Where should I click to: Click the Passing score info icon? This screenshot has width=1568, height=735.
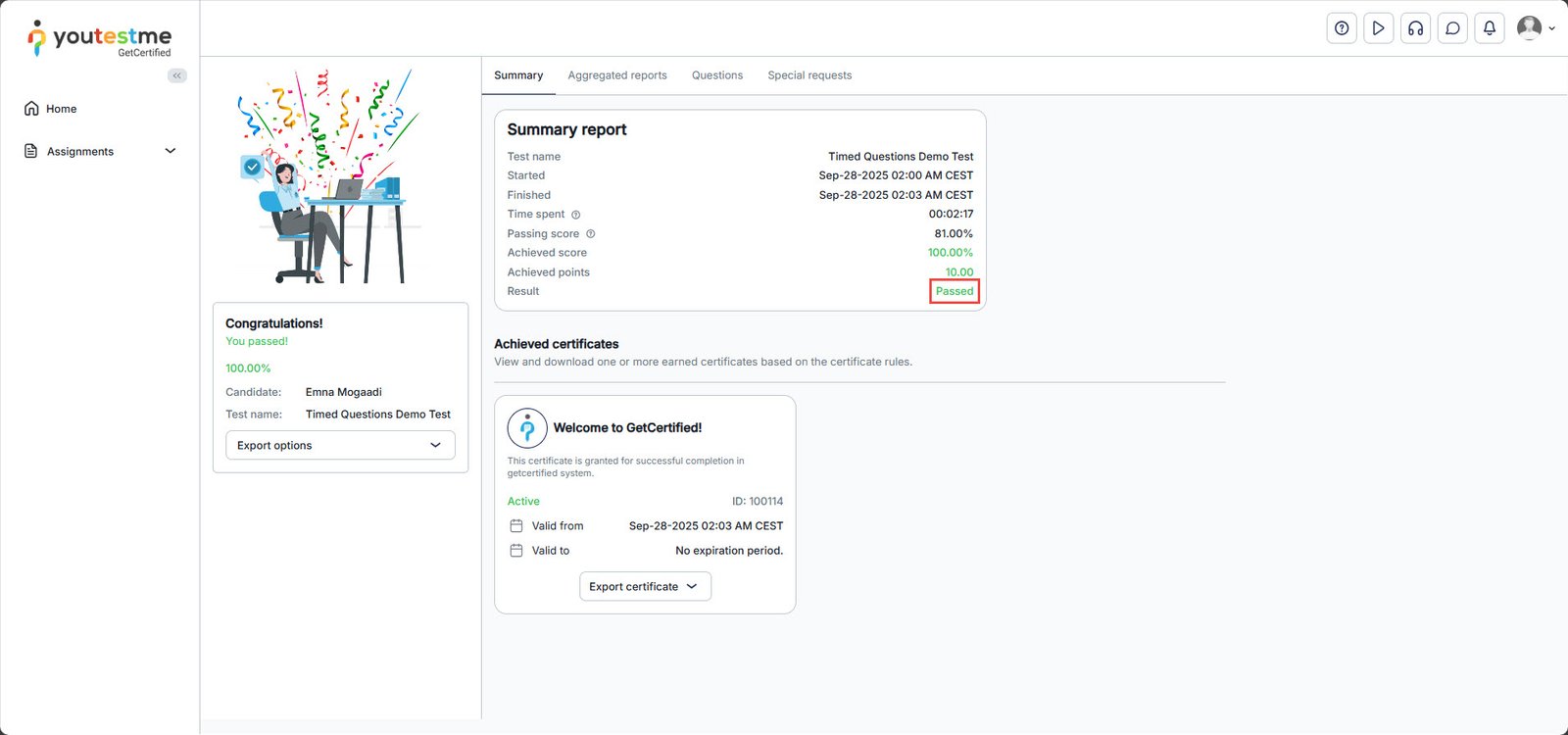tap(590, 234)
